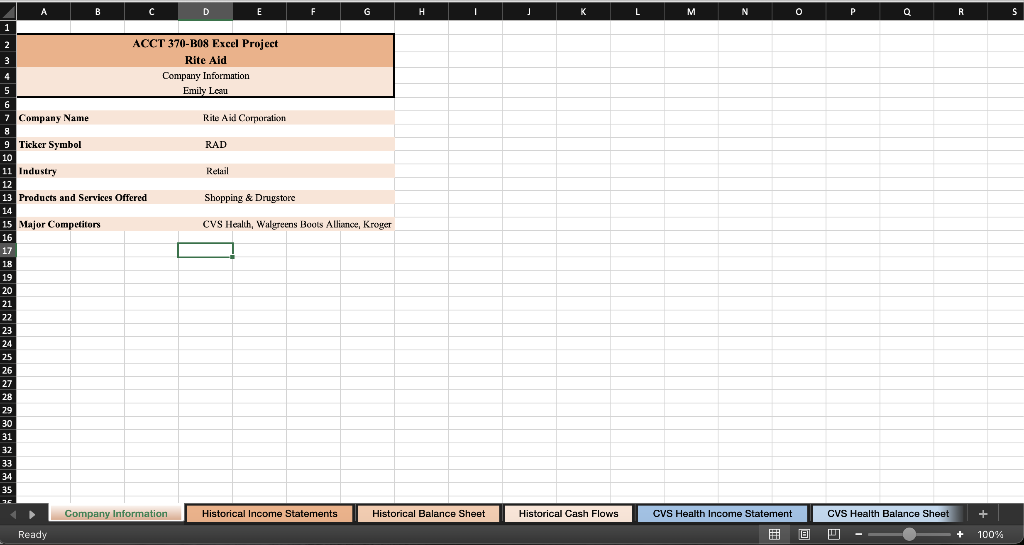Click the sheet tabs previous arrow

(12, 514)
